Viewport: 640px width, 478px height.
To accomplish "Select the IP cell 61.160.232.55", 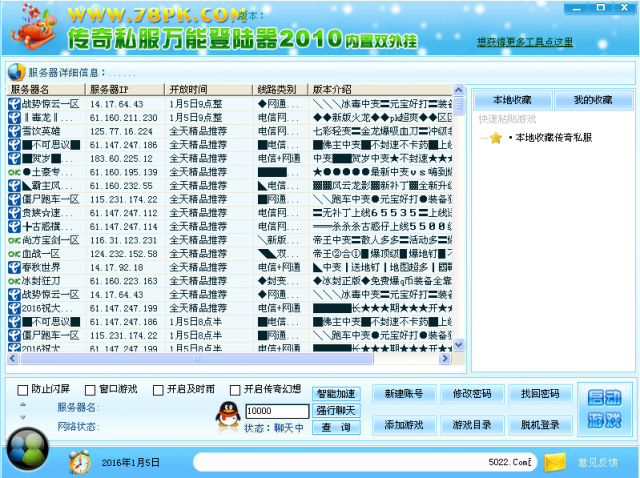I will point(121,186).
